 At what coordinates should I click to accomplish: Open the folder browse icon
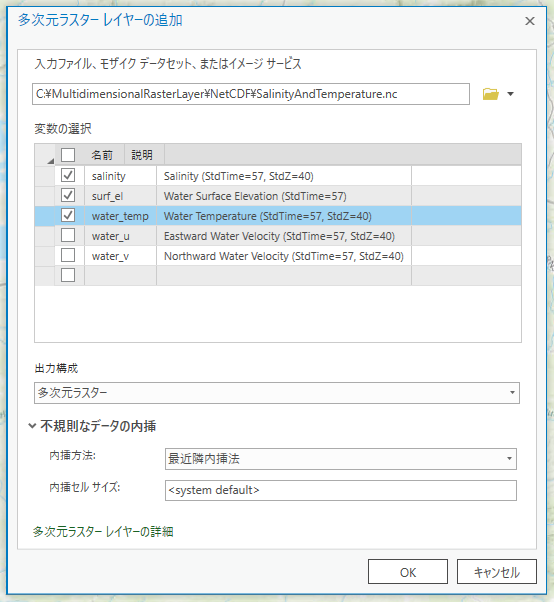coord(490,94)
